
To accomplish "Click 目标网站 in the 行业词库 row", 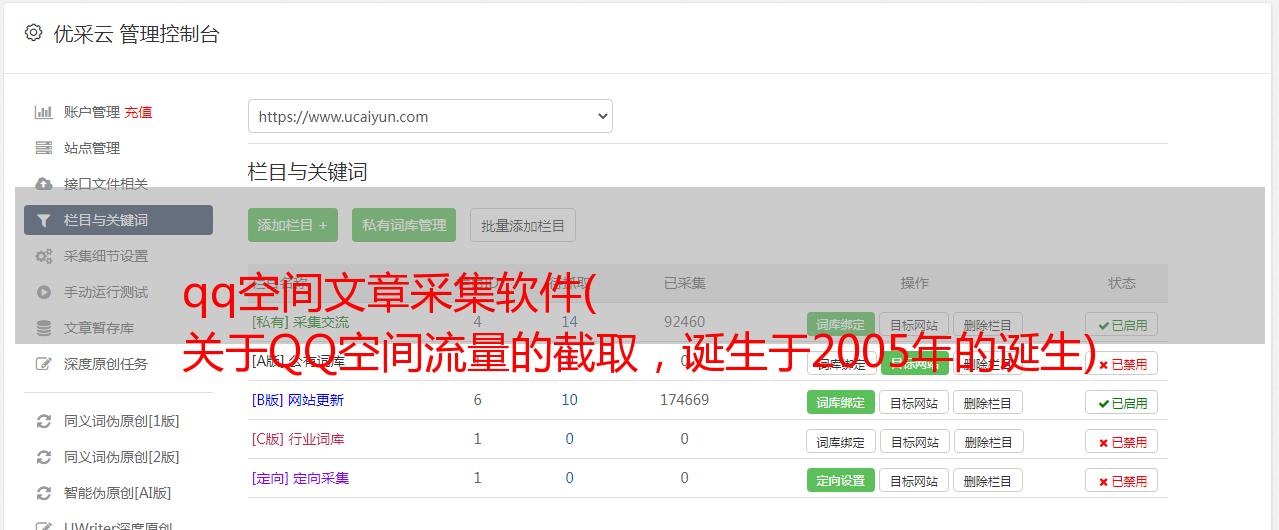I will pos(914,441).
